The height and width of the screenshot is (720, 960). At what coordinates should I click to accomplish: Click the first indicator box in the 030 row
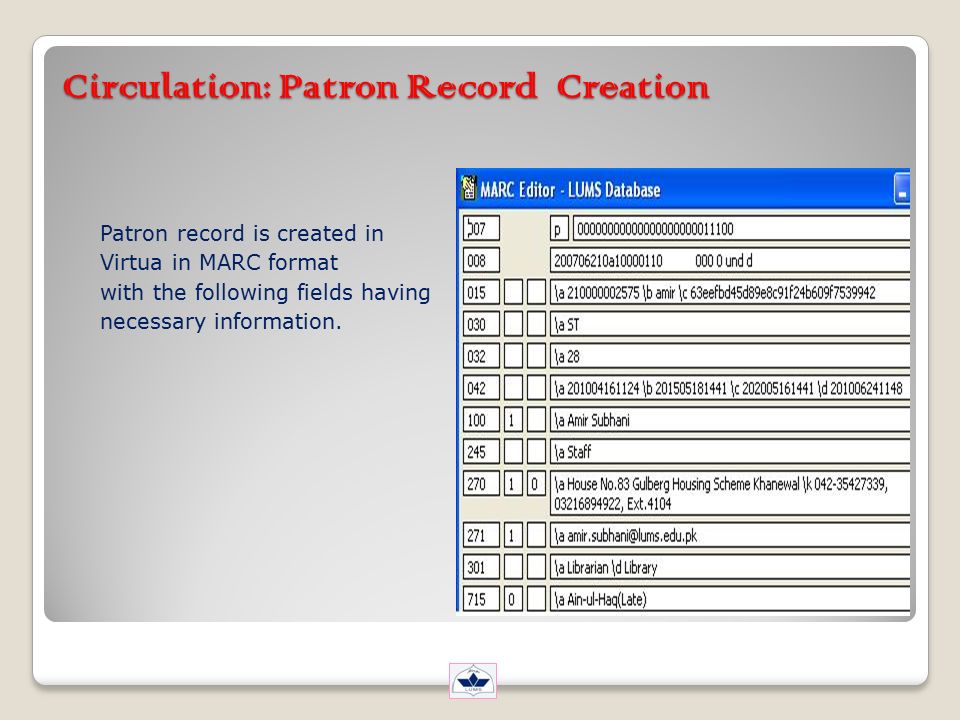point(513,324)
